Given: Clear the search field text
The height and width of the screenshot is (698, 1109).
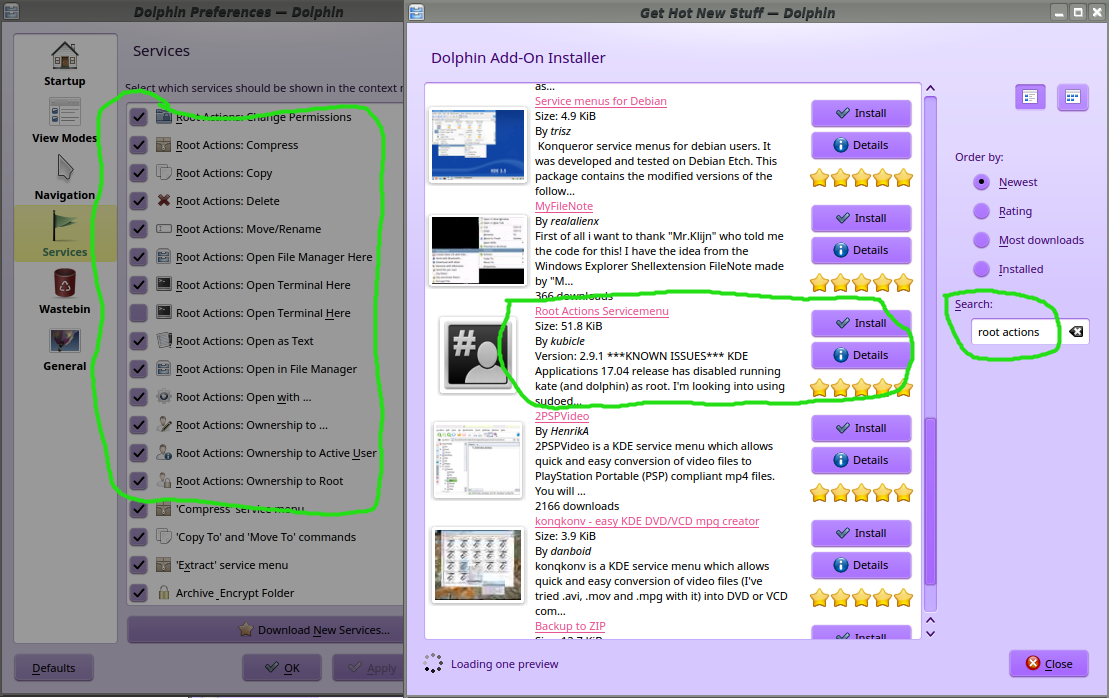Looking at the screenshot, I should pyautogui.click(x=1076, y=332).
